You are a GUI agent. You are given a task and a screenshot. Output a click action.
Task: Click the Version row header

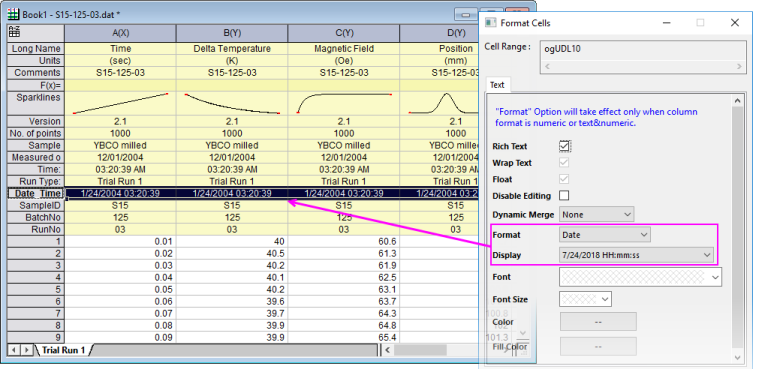pos(36,121)
